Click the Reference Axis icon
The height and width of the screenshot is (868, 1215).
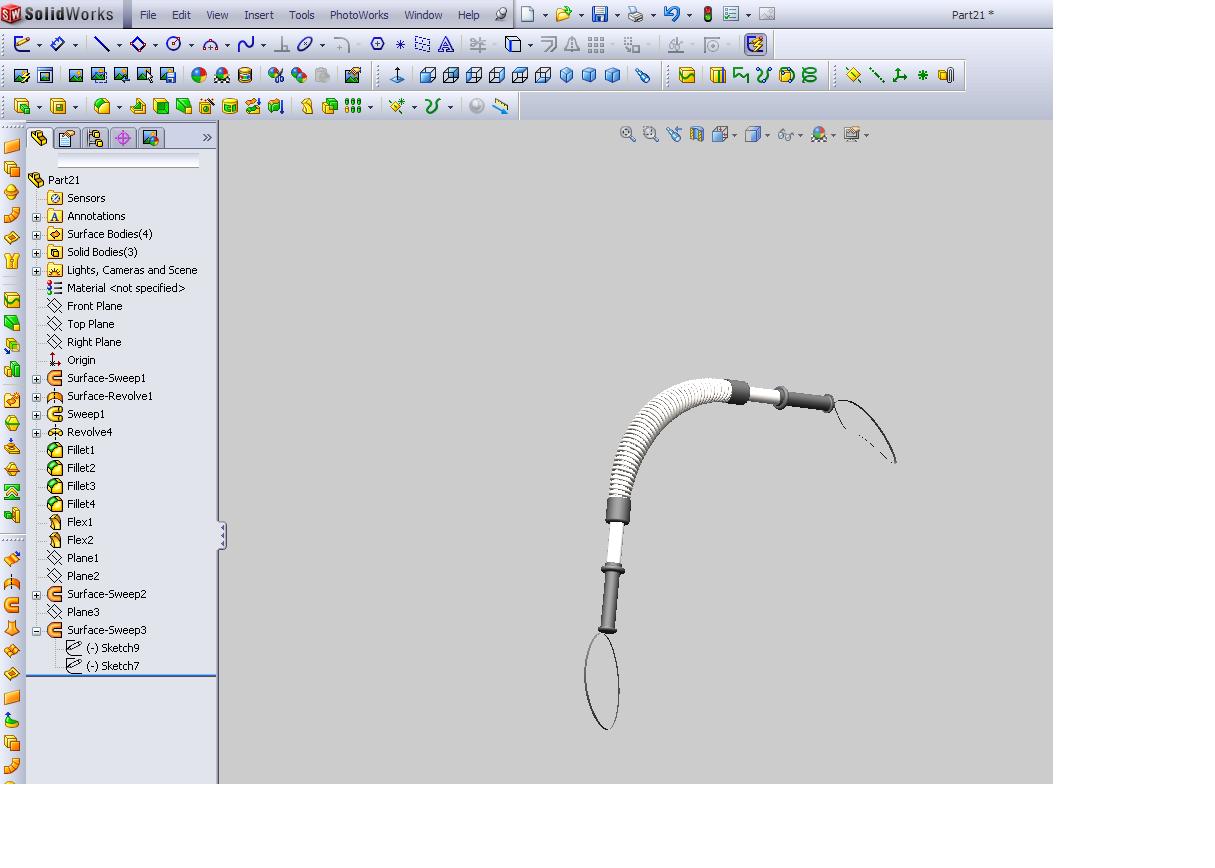click(x=876, y=75)
